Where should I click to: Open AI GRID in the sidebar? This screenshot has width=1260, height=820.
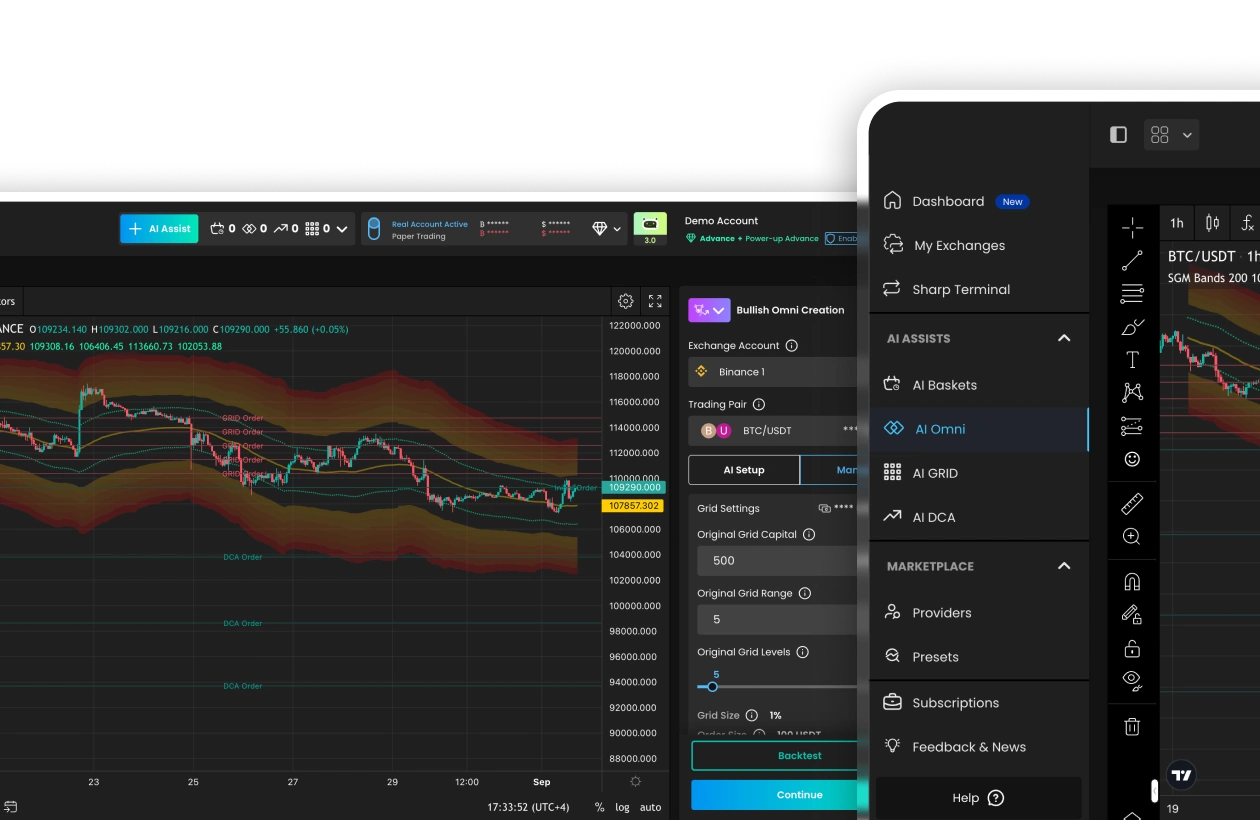934,473
